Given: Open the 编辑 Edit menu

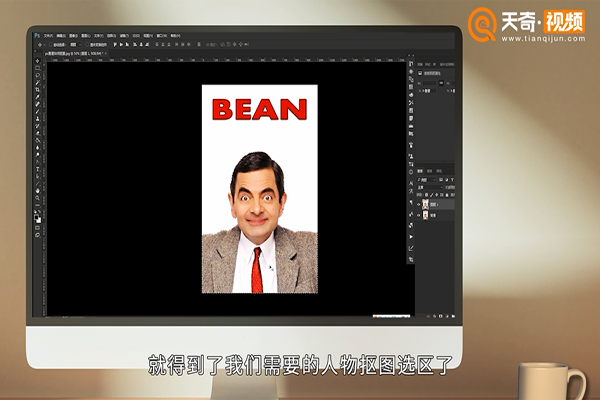Looking at the screenshot, I should (61, 36).
